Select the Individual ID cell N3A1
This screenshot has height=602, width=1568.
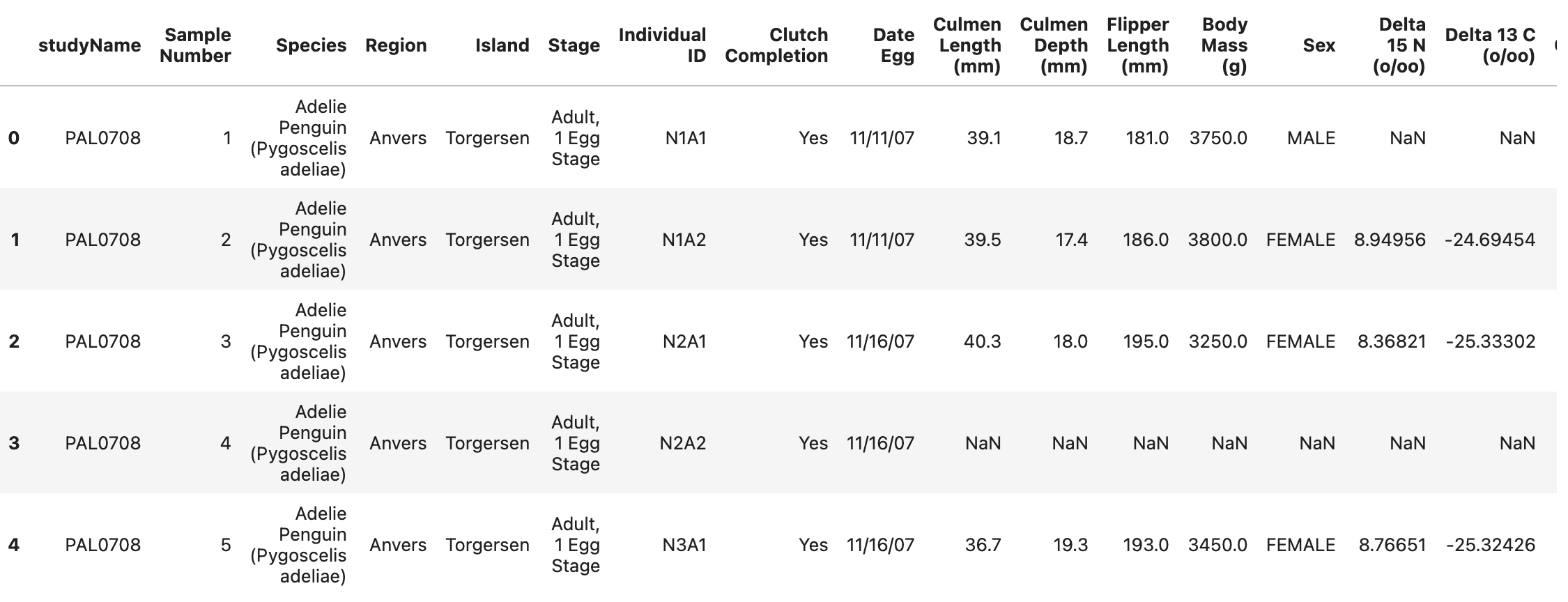coord(684,545)
